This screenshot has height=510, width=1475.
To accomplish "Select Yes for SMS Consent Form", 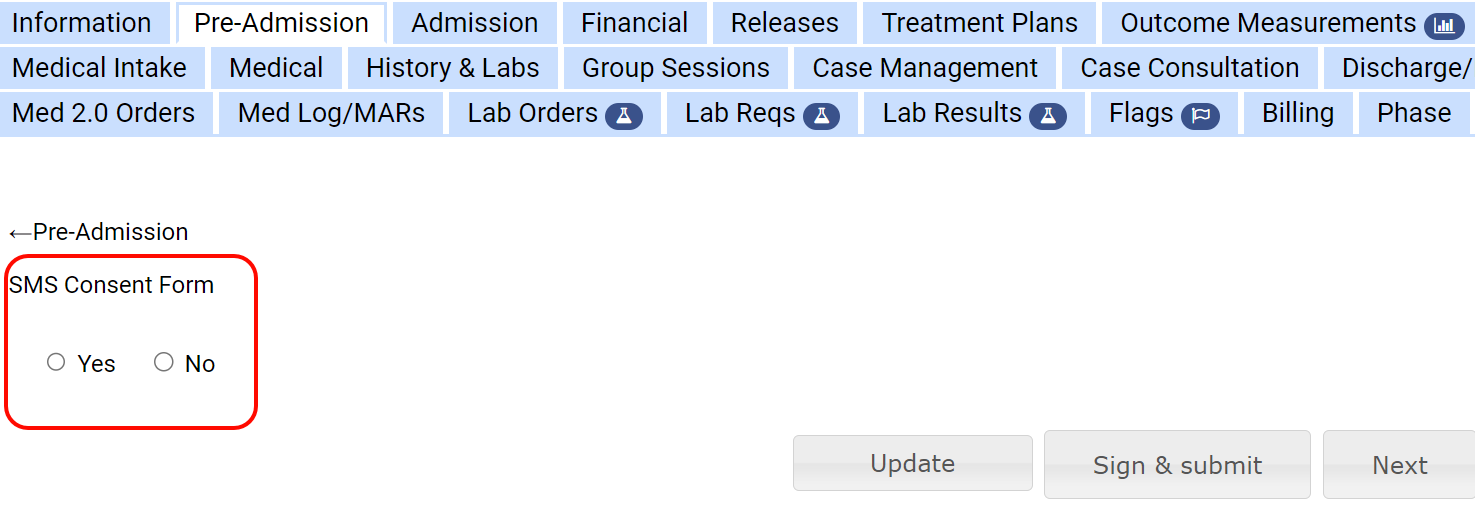I will click(x=56, y=362).
